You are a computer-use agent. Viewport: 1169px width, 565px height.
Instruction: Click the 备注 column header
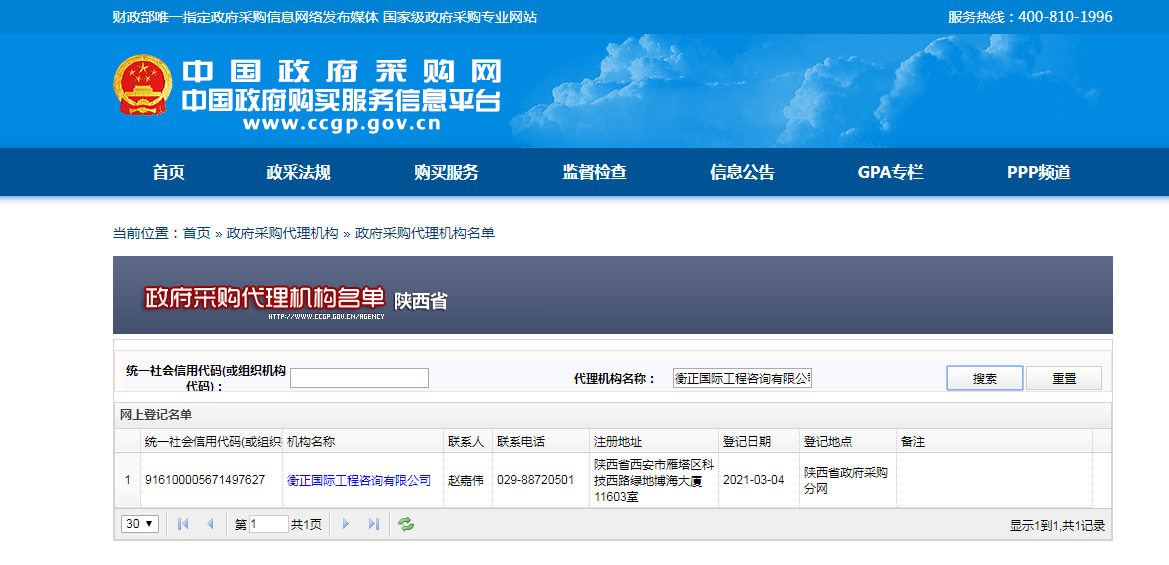995,441
